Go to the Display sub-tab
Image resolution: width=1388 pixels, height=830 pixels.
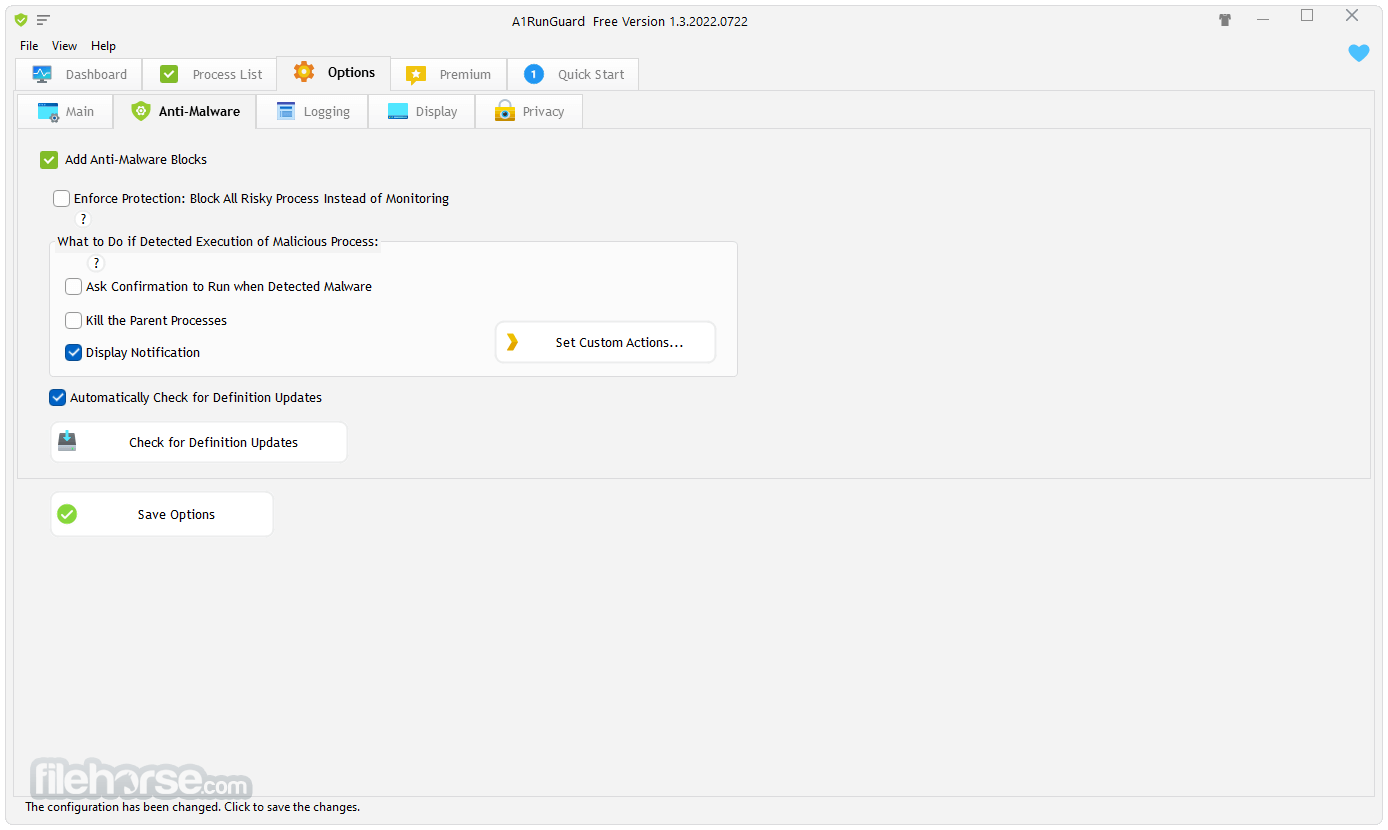[422, 112]
